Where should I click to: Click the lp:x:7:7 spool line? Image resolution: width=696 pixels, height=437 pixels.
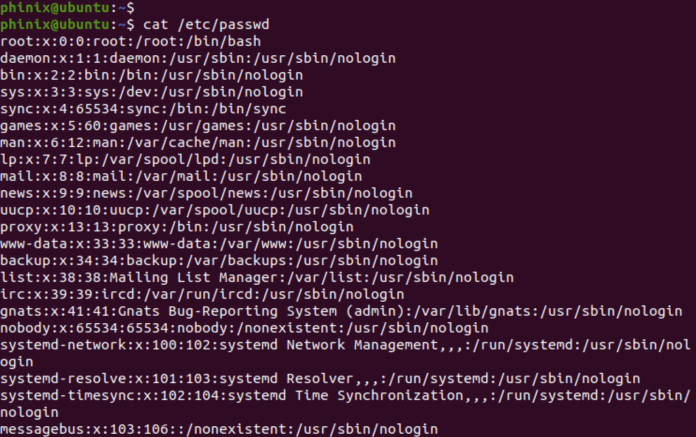pyautogui.click(x=185, y=159)
